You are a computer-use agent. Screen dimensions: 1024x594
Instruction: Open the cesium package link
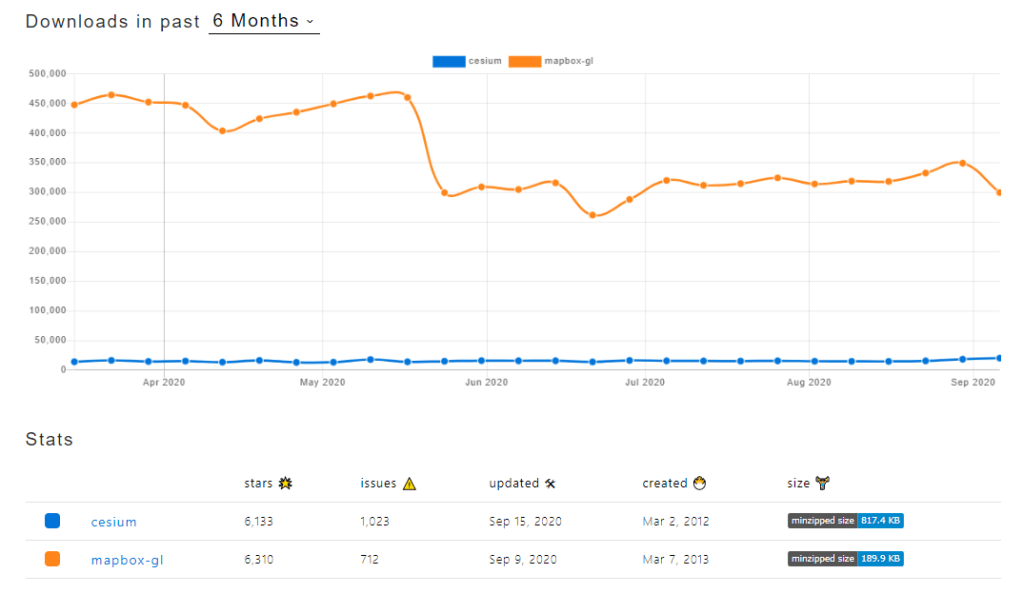point(113,522)
